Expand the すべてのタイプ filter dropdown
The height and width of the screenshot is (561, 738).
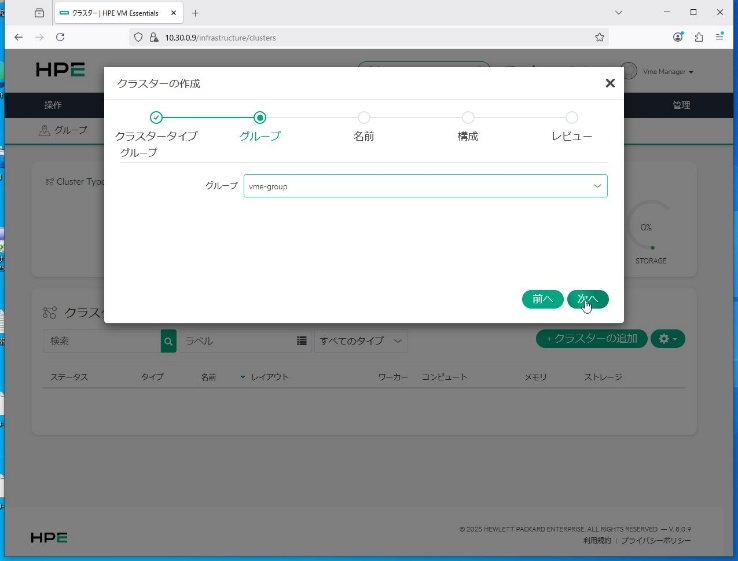point(362,341)
